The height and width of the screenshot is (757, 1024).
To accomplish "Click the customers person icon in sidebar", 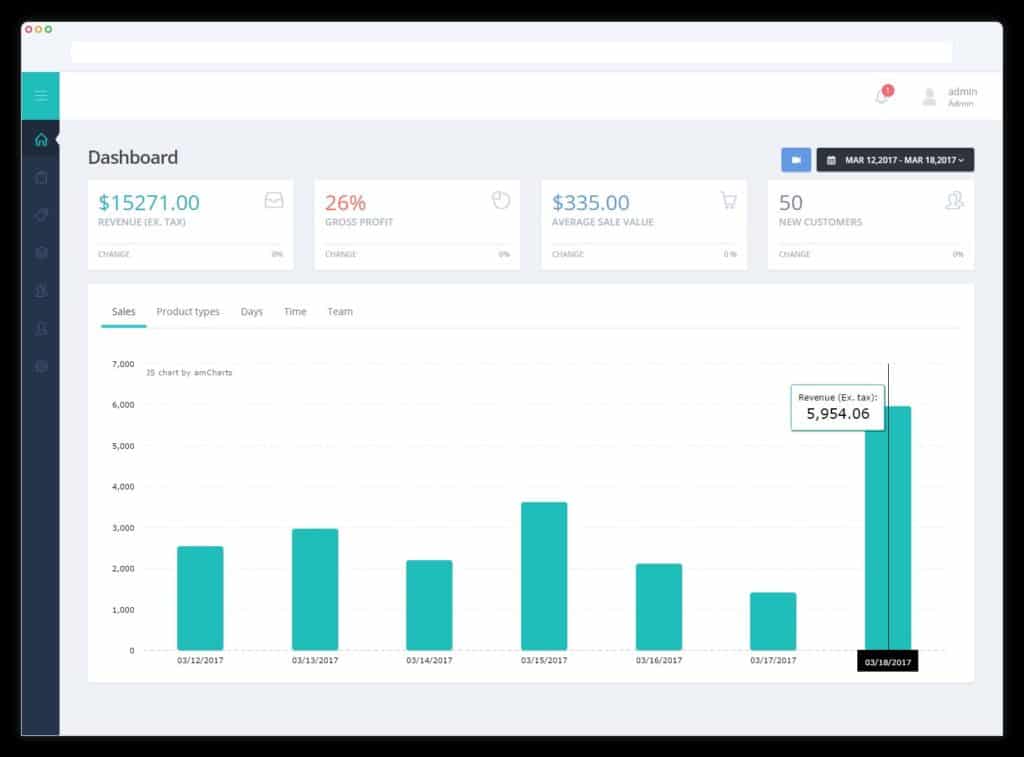I will (x=41, y=329).
